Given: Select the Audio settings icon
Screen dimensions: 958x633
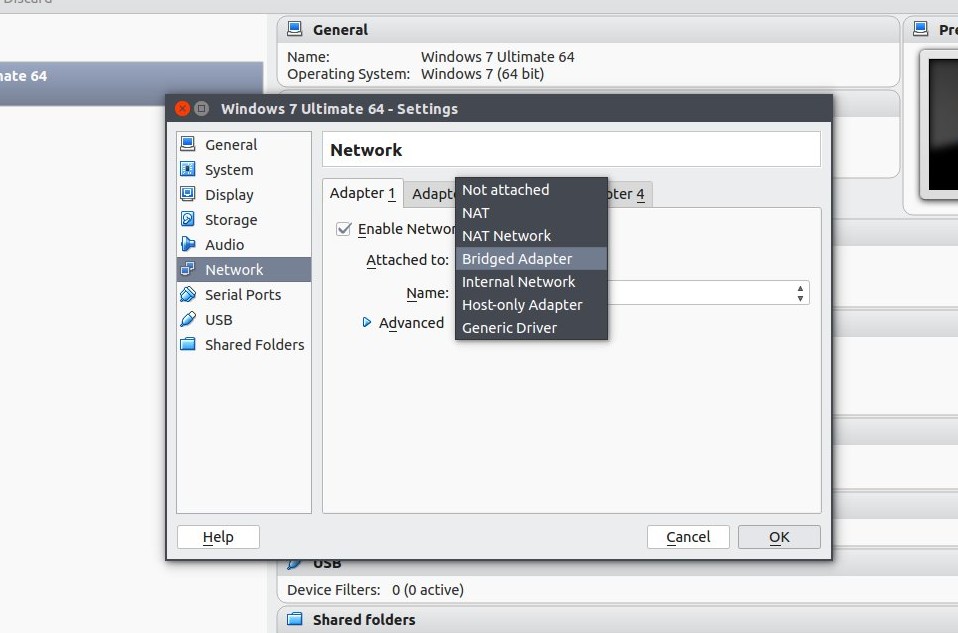Looking at the screenshot, I should (x=188, y=244).
